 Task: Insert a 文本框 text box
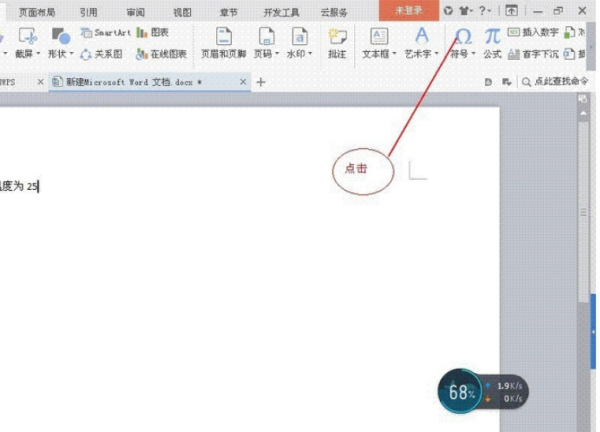(x=379, y=43)
